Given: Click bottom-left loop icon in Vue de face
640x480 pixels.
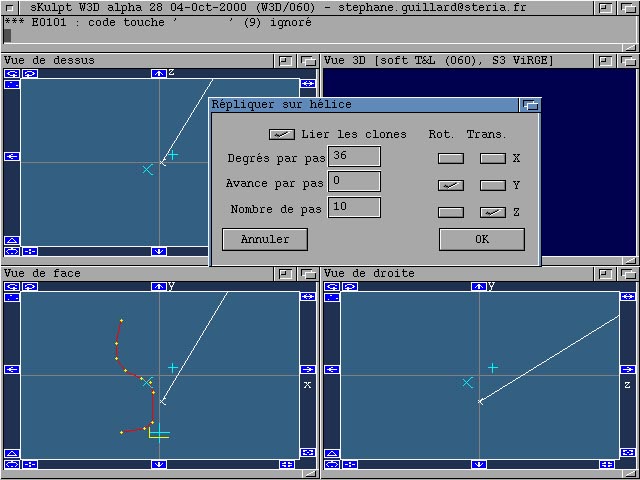Looking at the screenshot, I should pos(12,464).
